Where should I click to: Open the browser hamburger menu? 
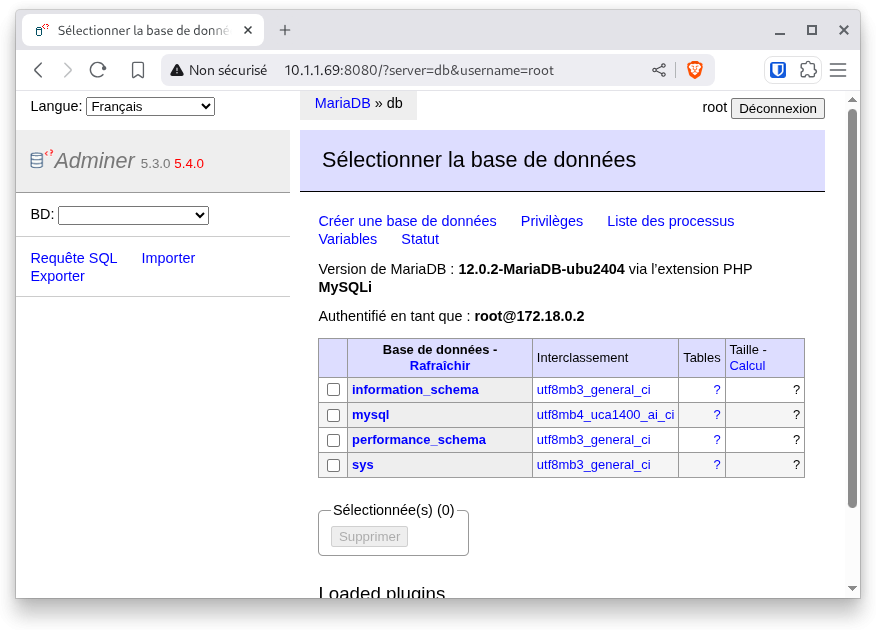(x=837, y=70)
